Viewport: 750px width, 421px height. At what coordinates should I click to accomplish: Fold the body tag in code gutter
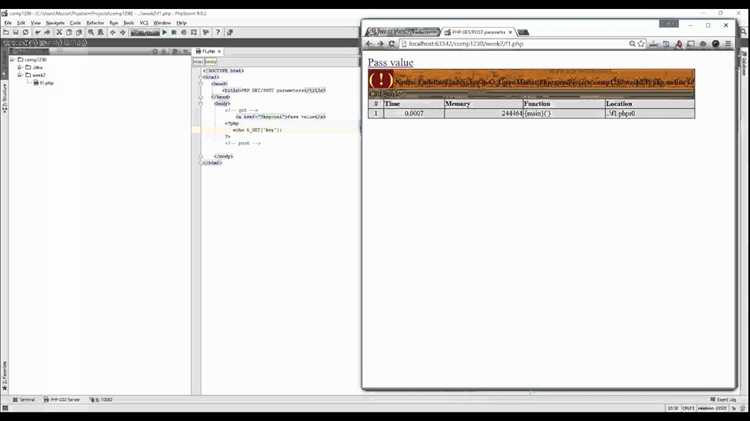(201, 103)
